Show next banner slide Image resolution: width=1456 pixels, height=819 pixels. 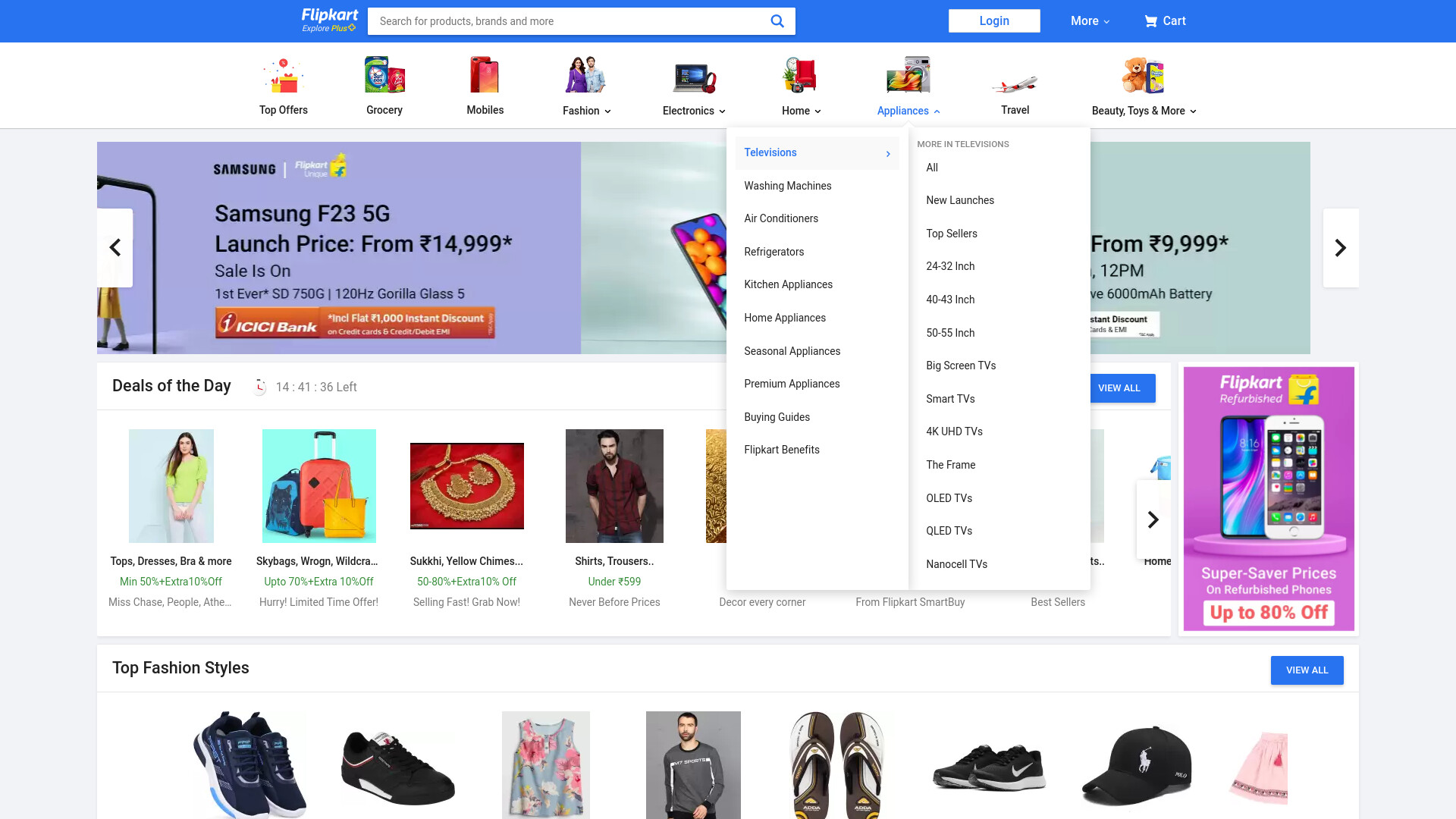(1341, 248)
